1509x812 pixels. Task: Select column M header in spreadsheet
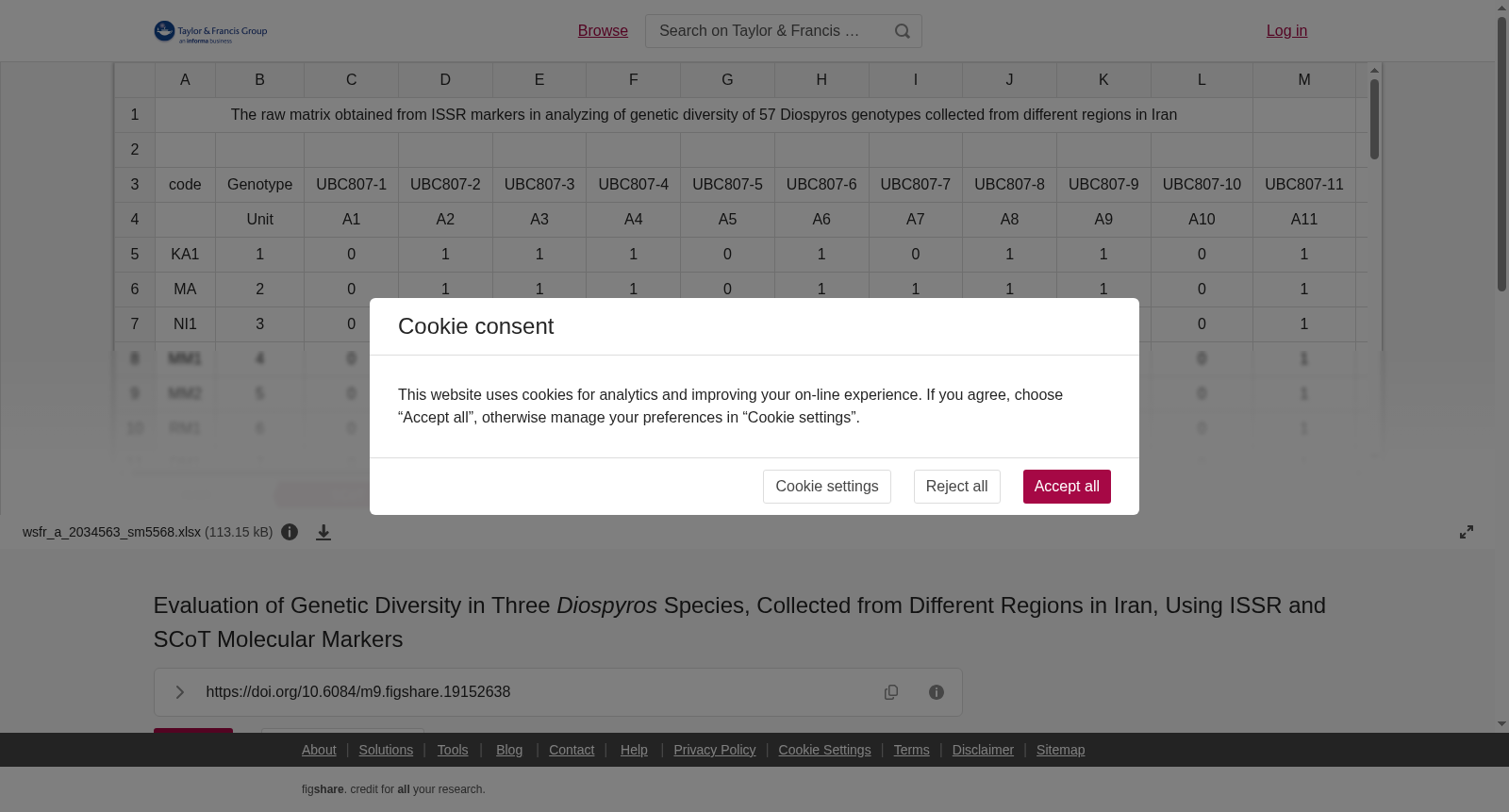coord(1304,80)
